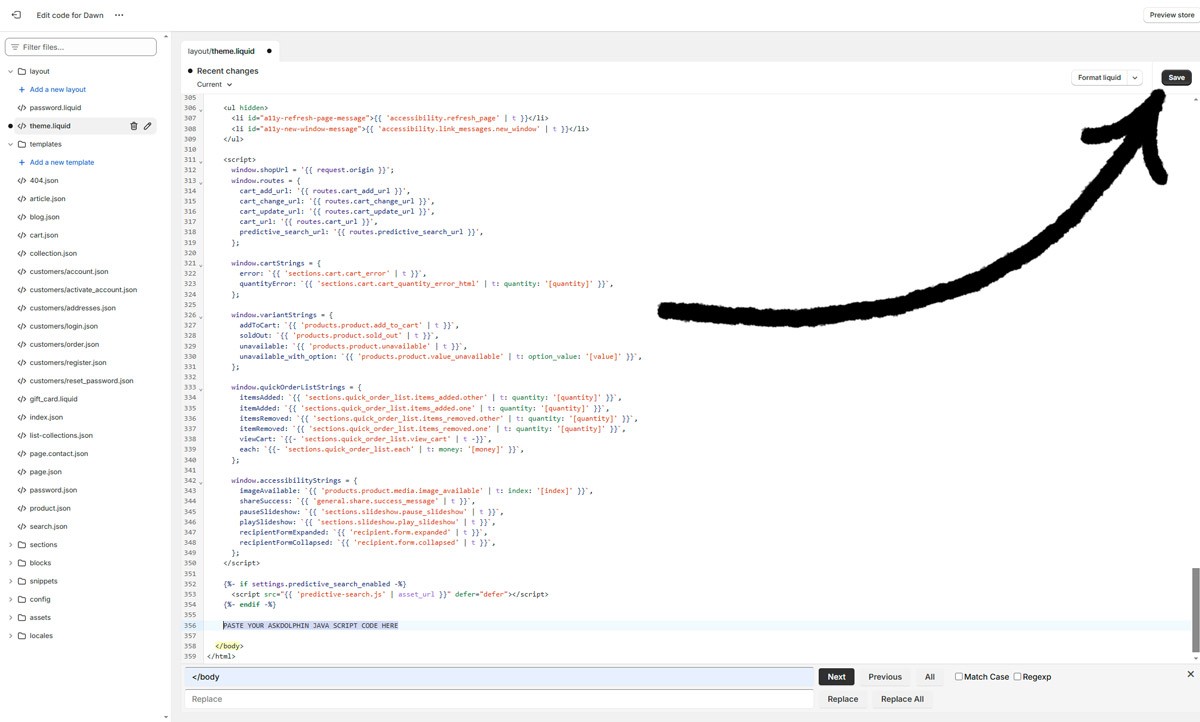The image size is (1200, 722).
Task: Select the layout/theme.liquid editor tab
Action: tap(229, 51)
